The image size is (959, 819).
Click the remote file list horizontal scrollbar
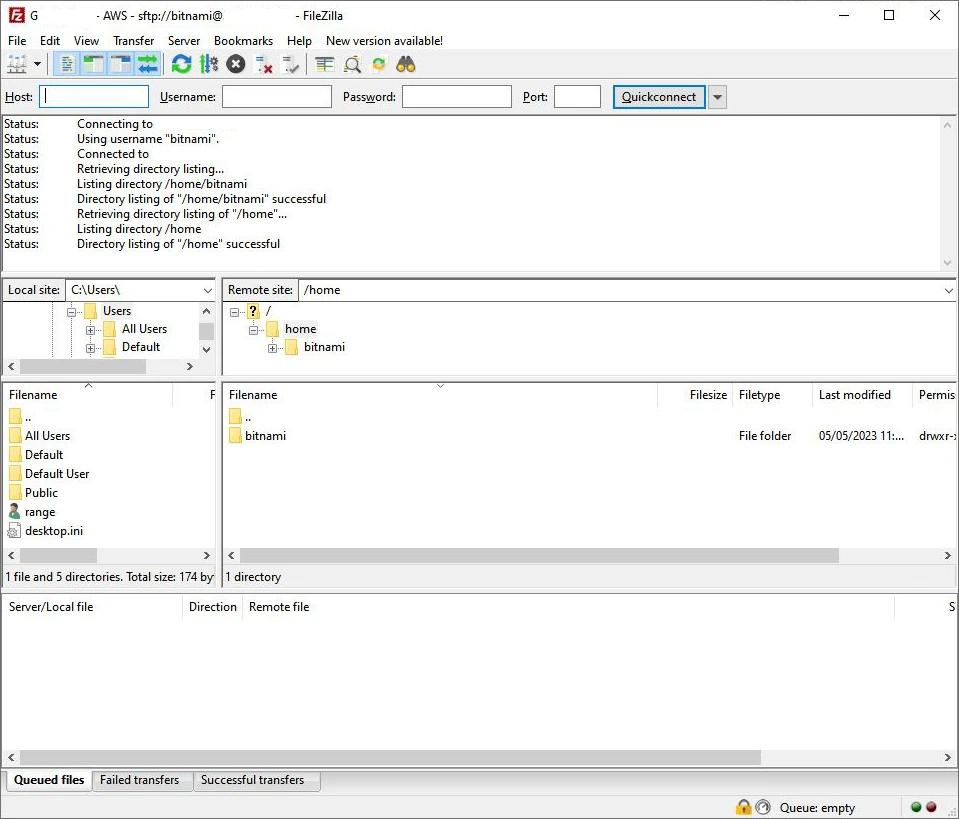[538, 555]
